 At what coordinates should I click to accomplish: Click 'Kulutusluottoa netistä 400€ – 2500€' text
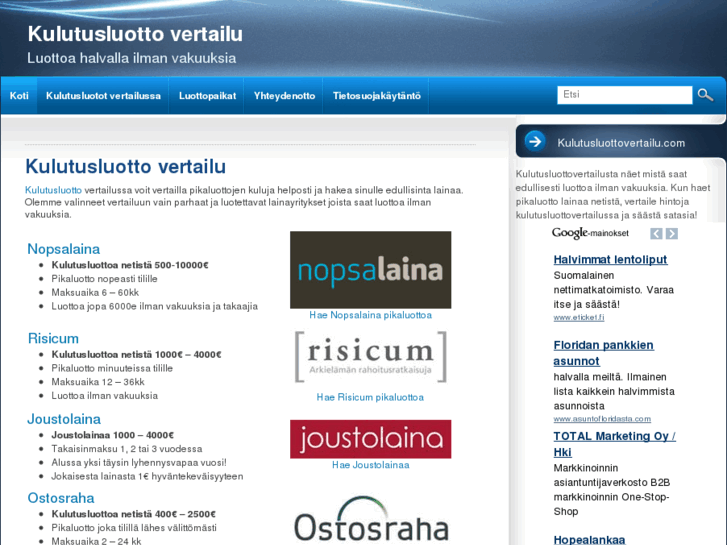coord(134,514)
